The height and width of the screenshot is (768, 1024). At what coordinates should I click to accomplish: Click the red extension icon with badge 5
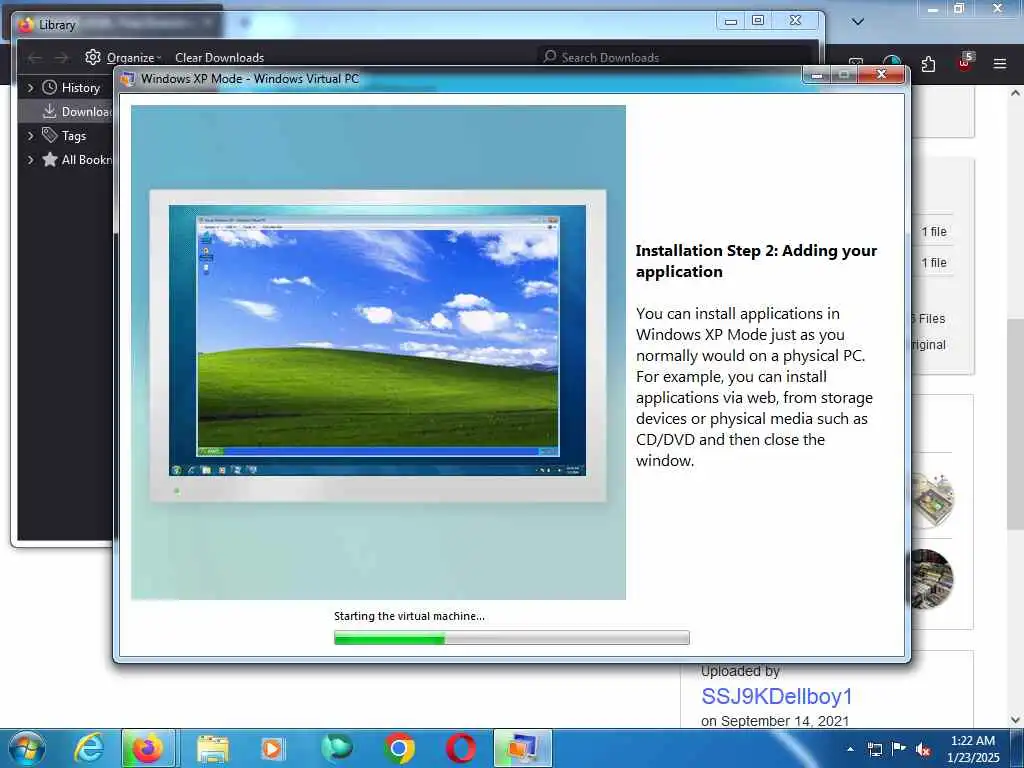[x=965, y=63]
